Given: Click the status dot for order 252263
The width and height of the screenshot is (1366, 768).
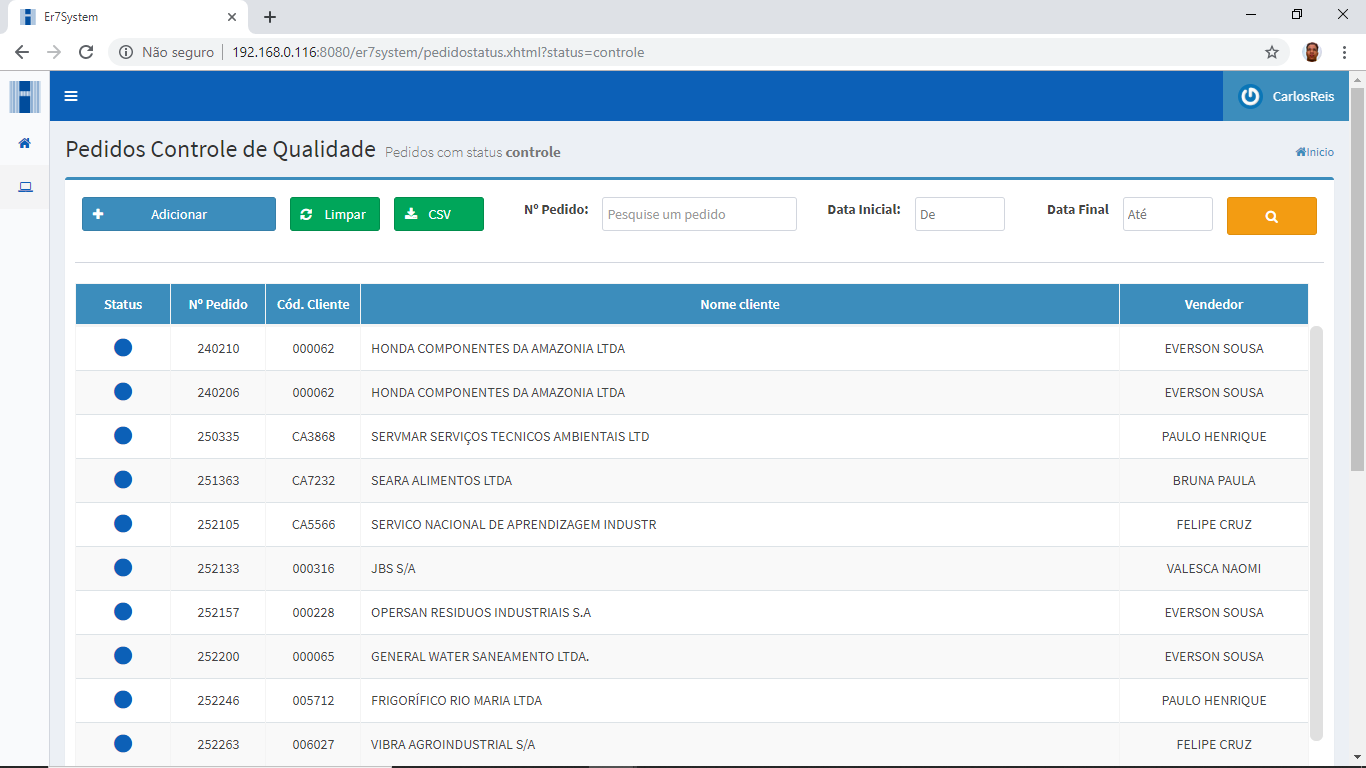Looking at the screenshot, I should [x=123, y=744].
